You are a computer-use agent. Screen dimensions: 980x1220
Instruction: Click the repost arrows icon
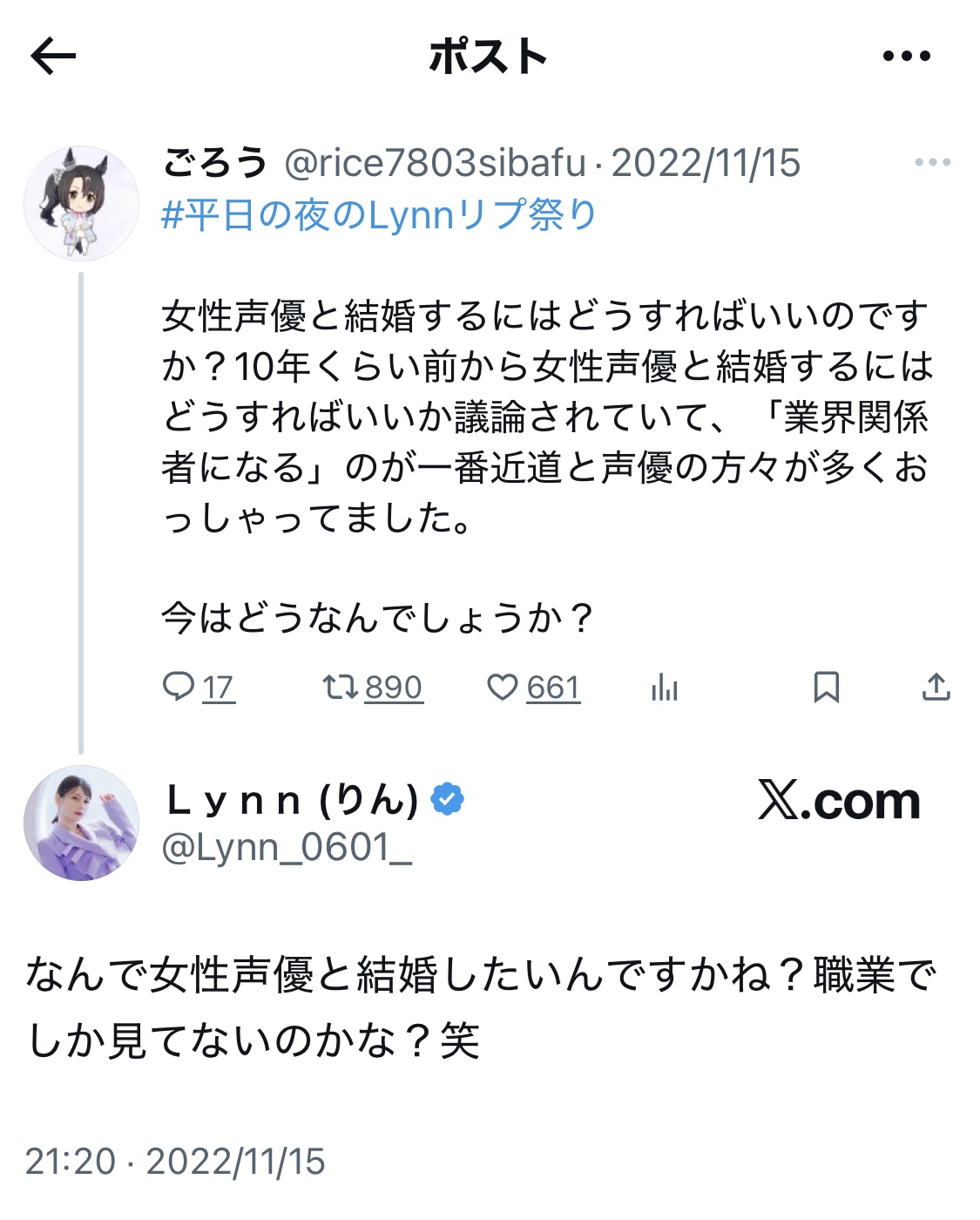tap(340, 688)
